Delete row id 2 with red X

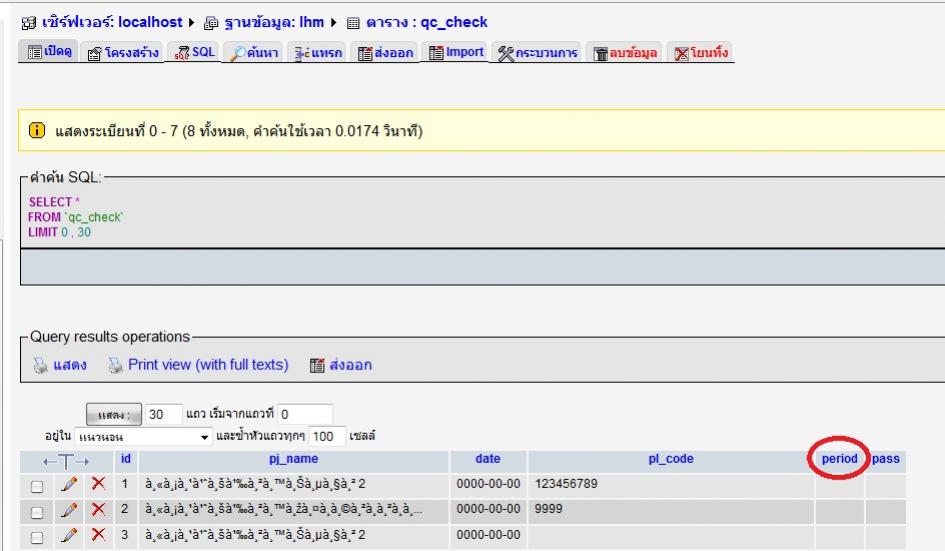coord(98,509)
